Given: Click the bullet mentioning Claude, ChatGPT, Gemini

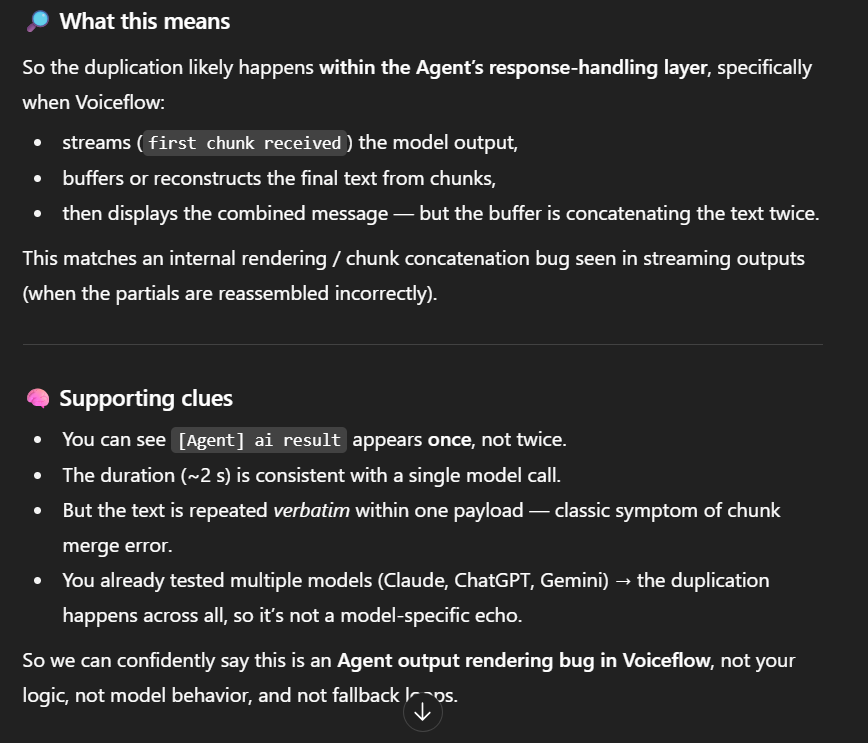Looking at the screenshot, I should [416, 598].
